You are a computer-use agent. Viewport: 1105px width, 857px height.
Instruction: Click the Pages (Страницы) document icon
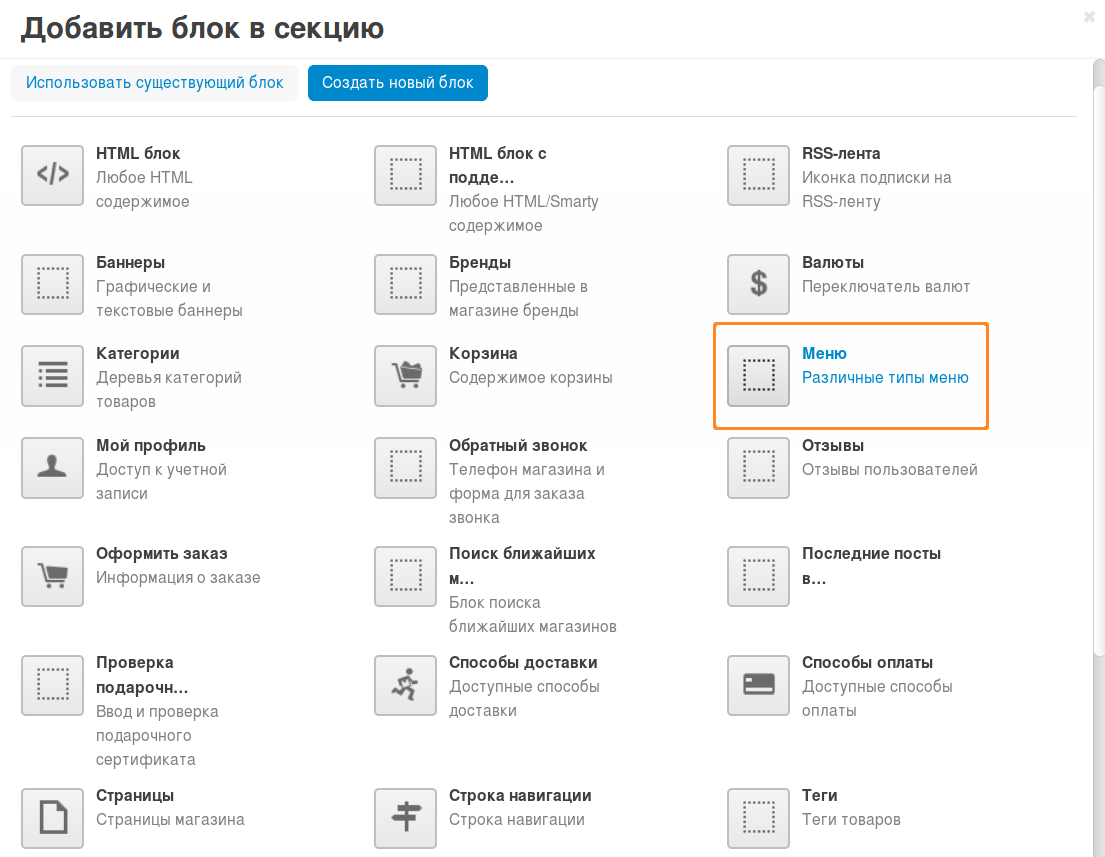pos(52,818)
